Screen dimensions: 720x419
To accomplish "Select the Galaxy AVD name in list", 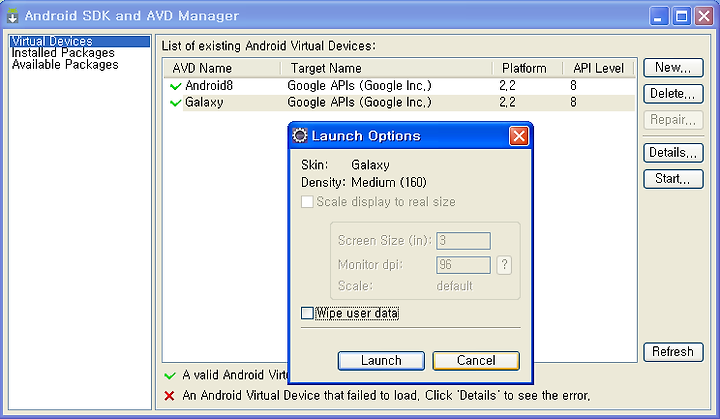I will point(204,102).
